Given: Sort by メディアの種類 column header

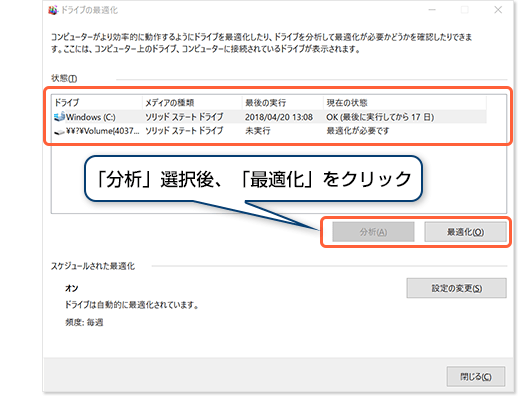Looking at the screenshot, I should pos(192,103).
